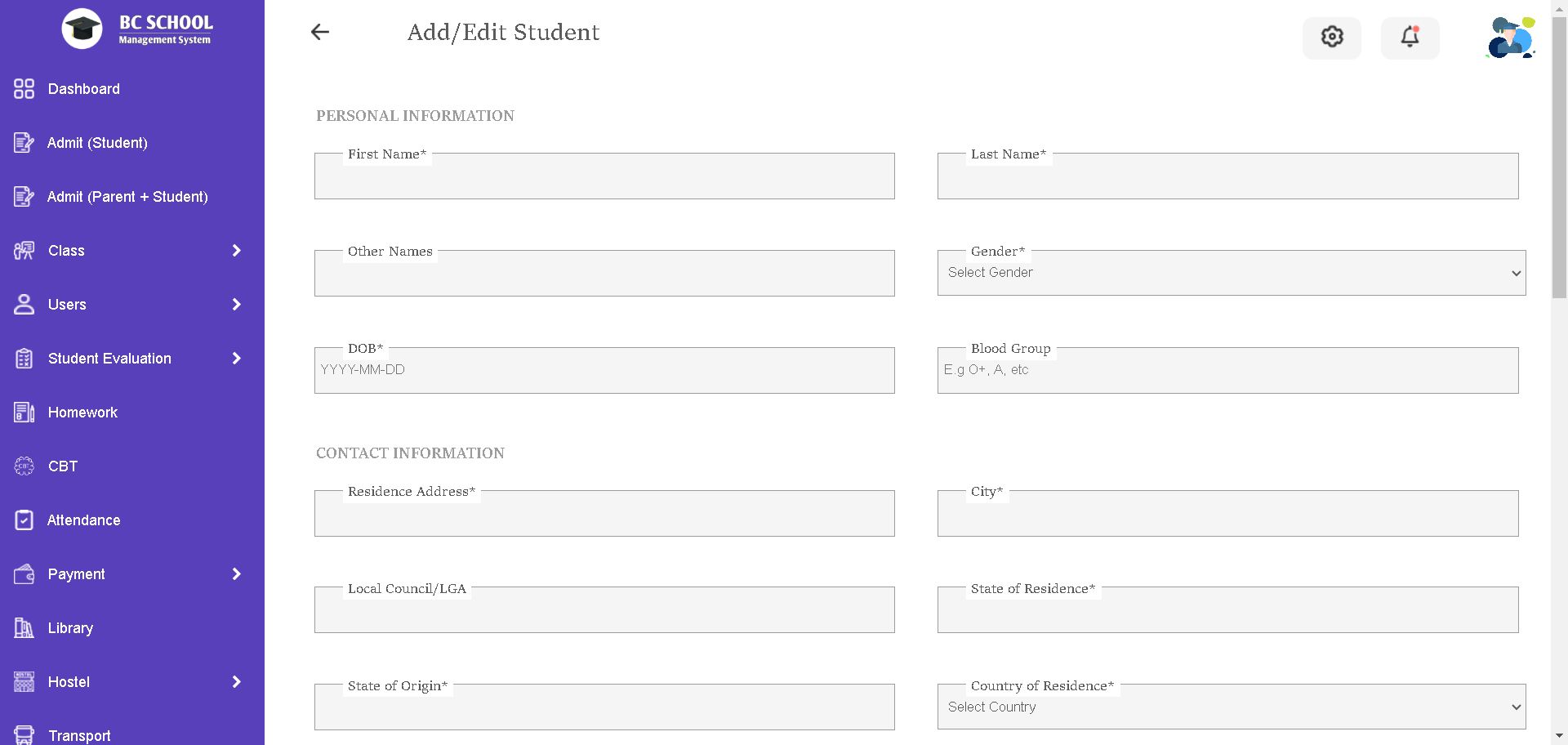This screenshot has width=1568, height=745.
Task: Open the notifications bell
Action: pos(1410,37)
